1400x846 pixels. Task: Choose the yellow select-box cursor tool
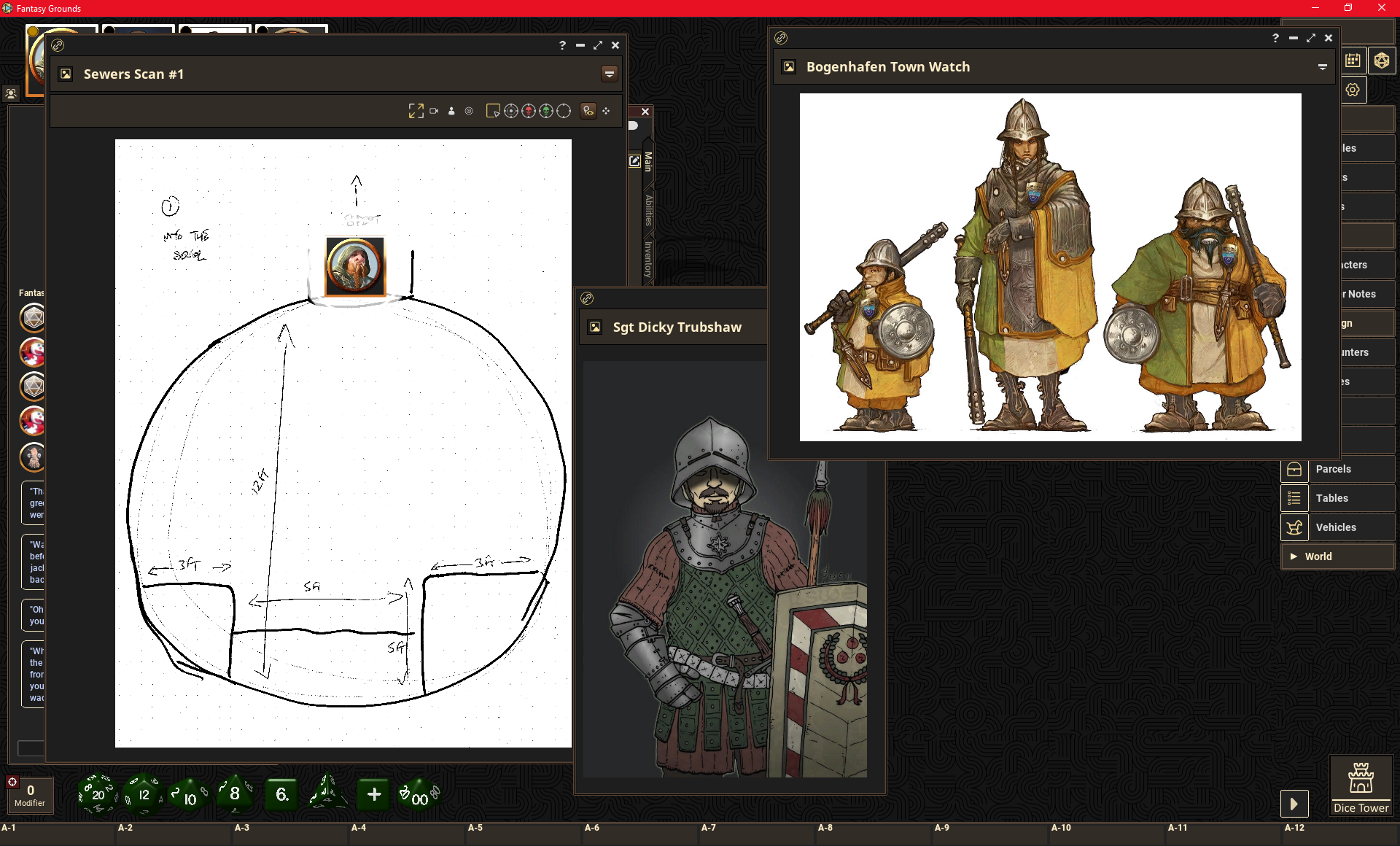[493, 111]
